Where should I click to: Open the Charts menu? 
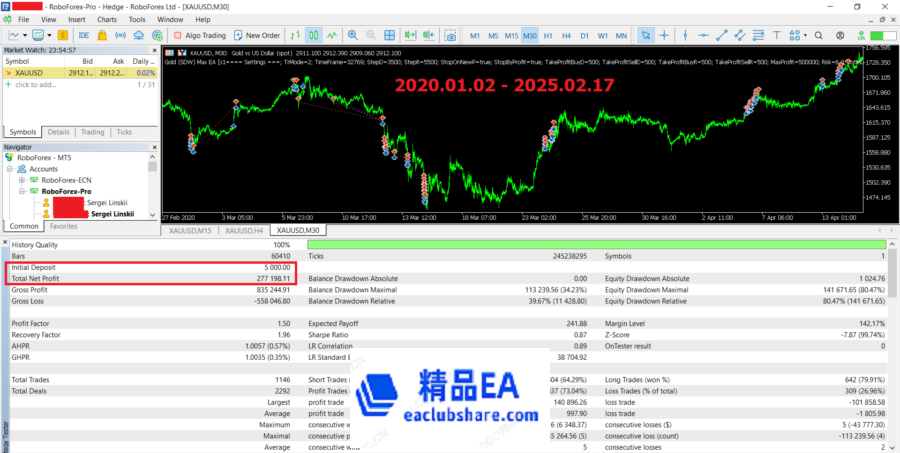click(x=107, y=19)
